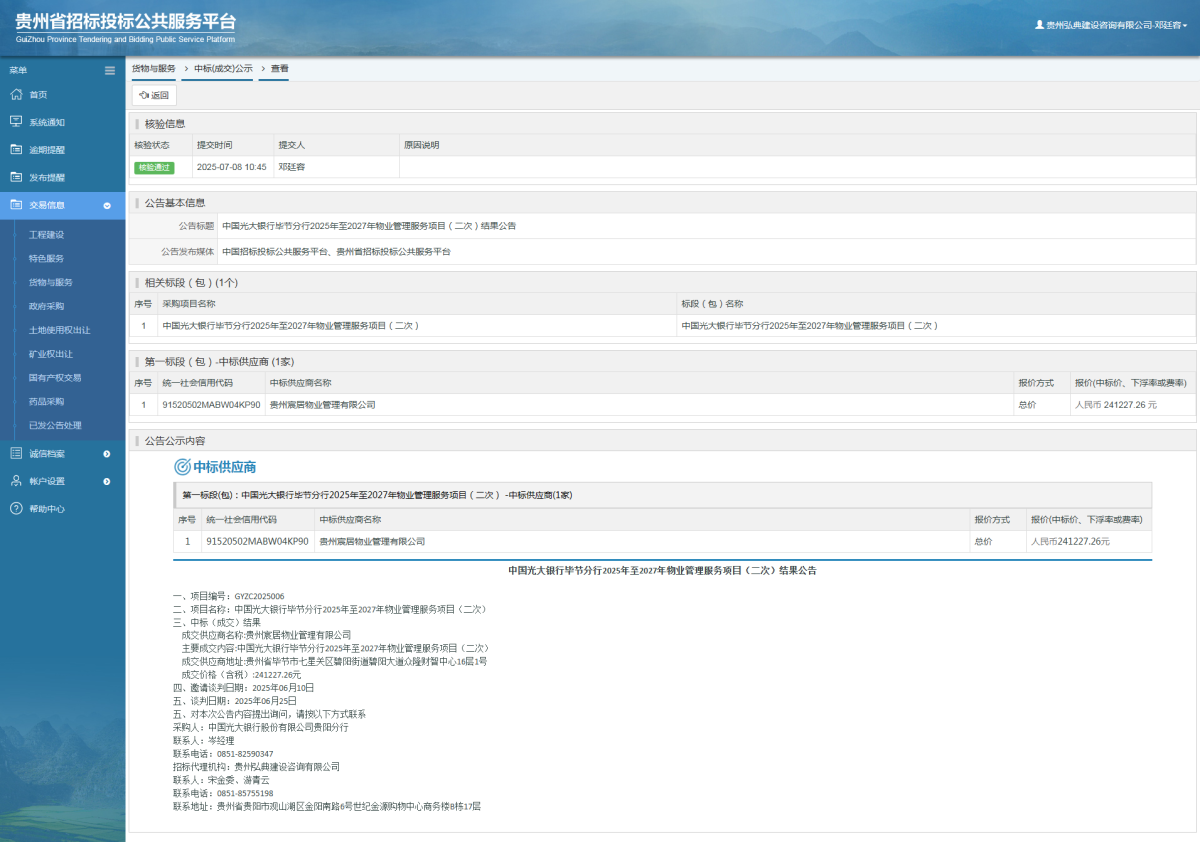Click the 系统通知 monitor icon
1200x842 pixels.
[x=16, y=122]
